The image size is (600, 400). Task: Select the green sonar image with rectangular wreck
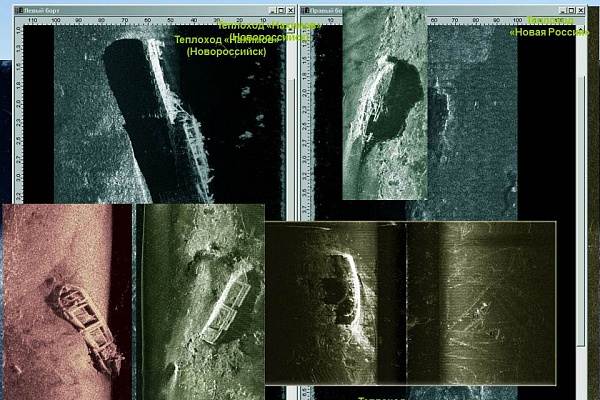pyautogui.click(x=201, y=302)
